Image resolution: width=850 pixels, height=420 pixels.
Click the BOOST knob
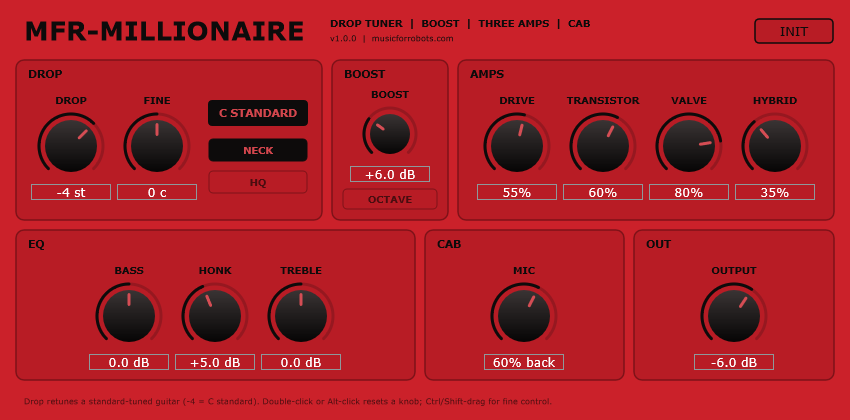click(x=390, y=134)
